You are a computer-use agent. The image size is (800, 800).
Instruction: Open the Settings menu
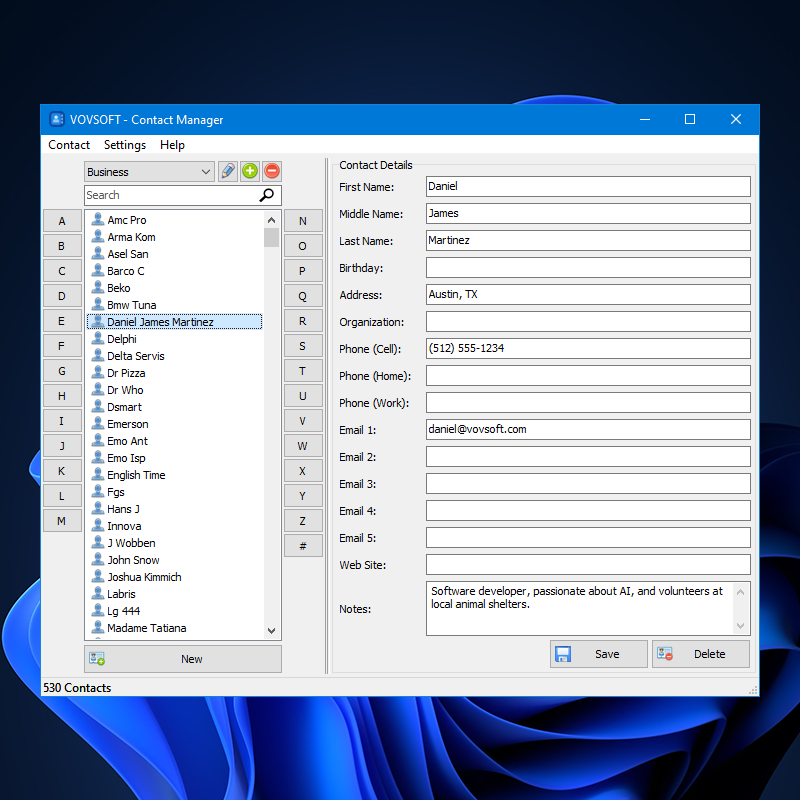pyautogui.click(x=124, y=145)
